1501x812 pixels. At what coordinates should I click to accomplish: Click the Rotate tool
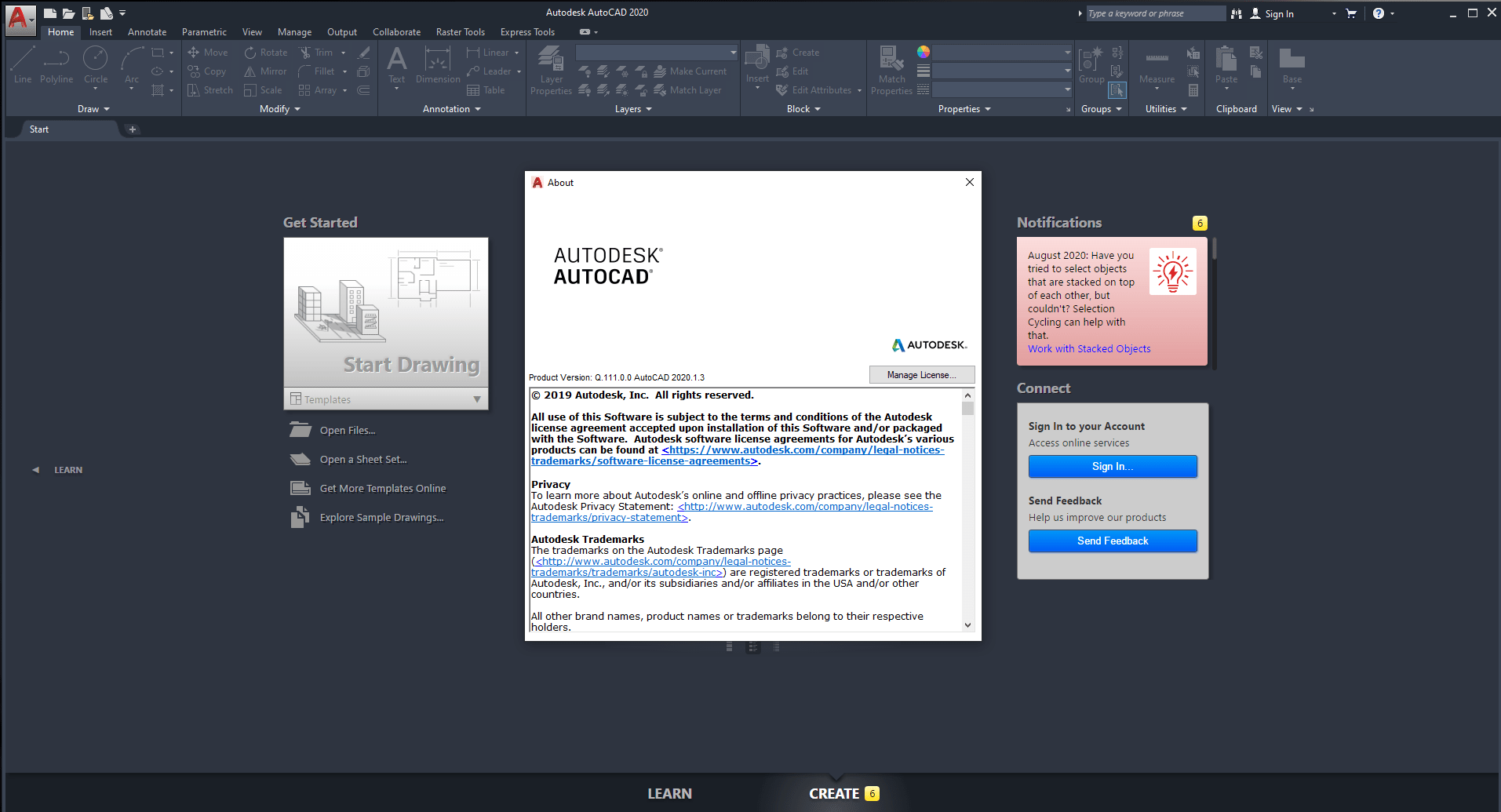tap(266, 53)
